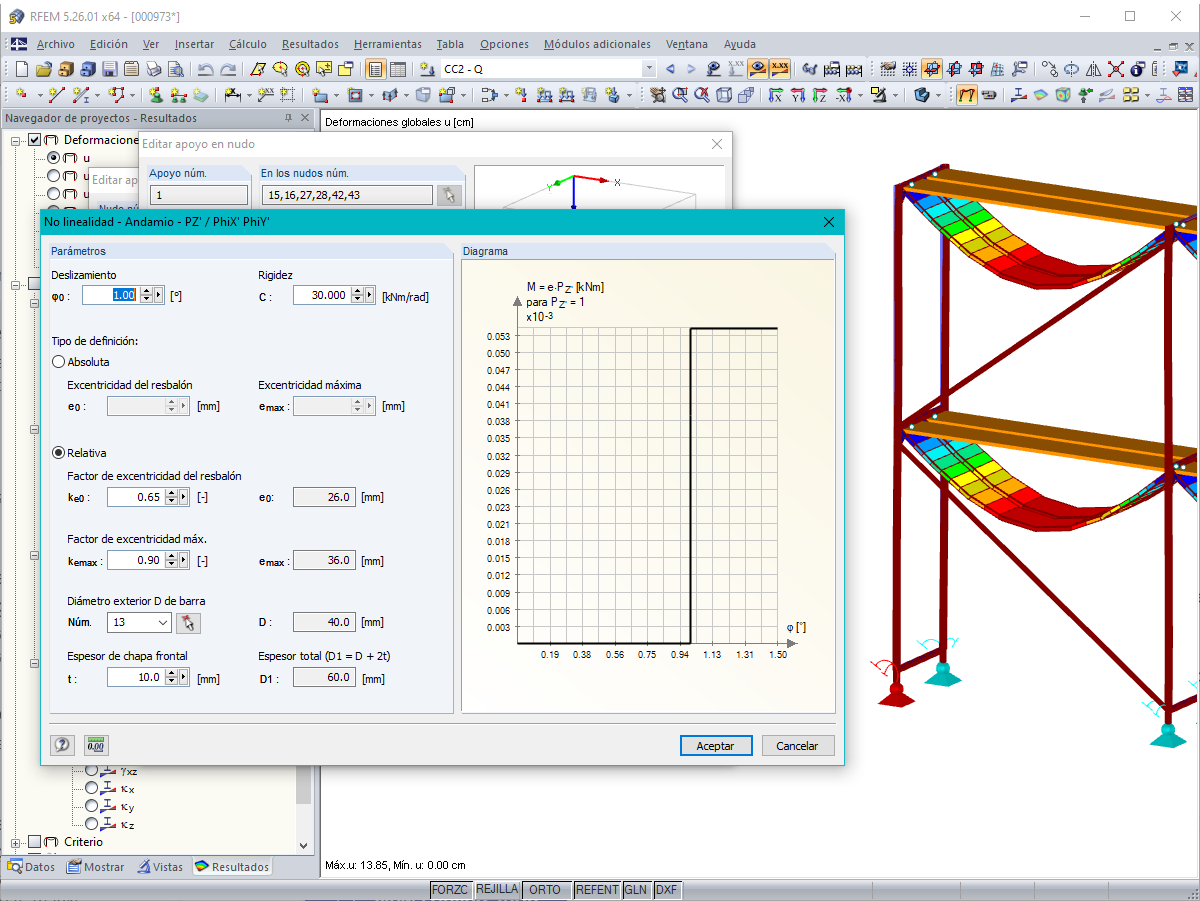Collapse the Deformaciones tree node

point(16,141)
